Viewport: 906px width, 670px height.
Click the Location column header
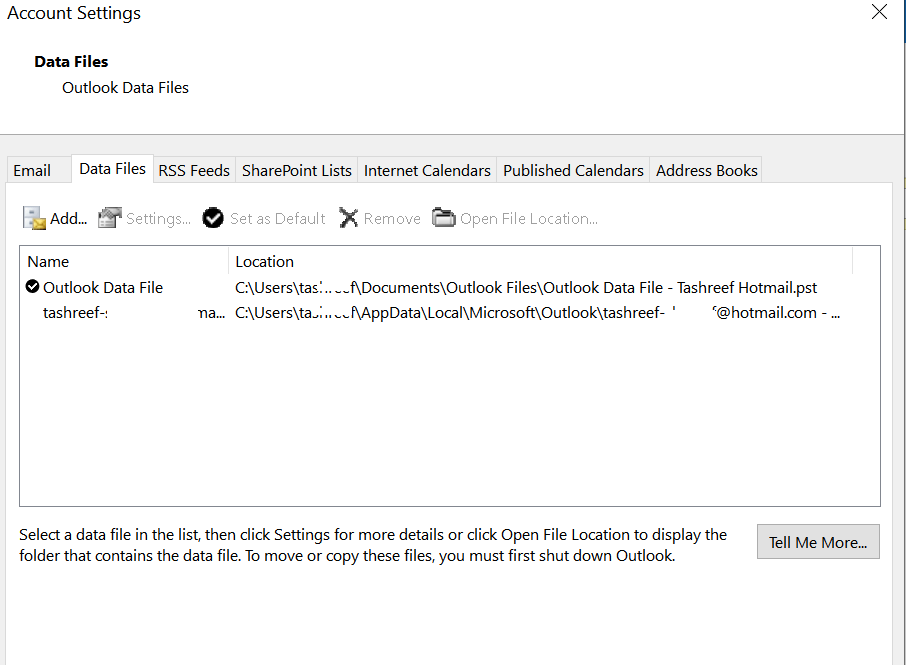click(x=541, y=262)
